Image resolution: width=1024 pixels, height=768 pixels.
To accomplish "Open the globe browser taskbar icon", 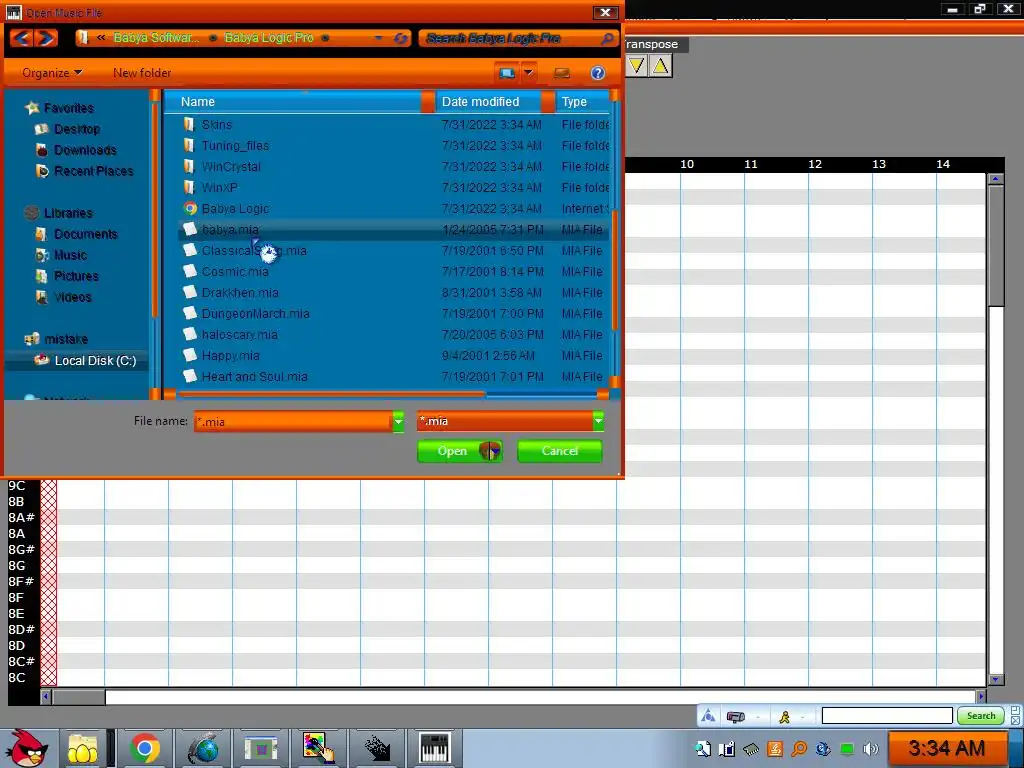I will (x=204, y=748).
